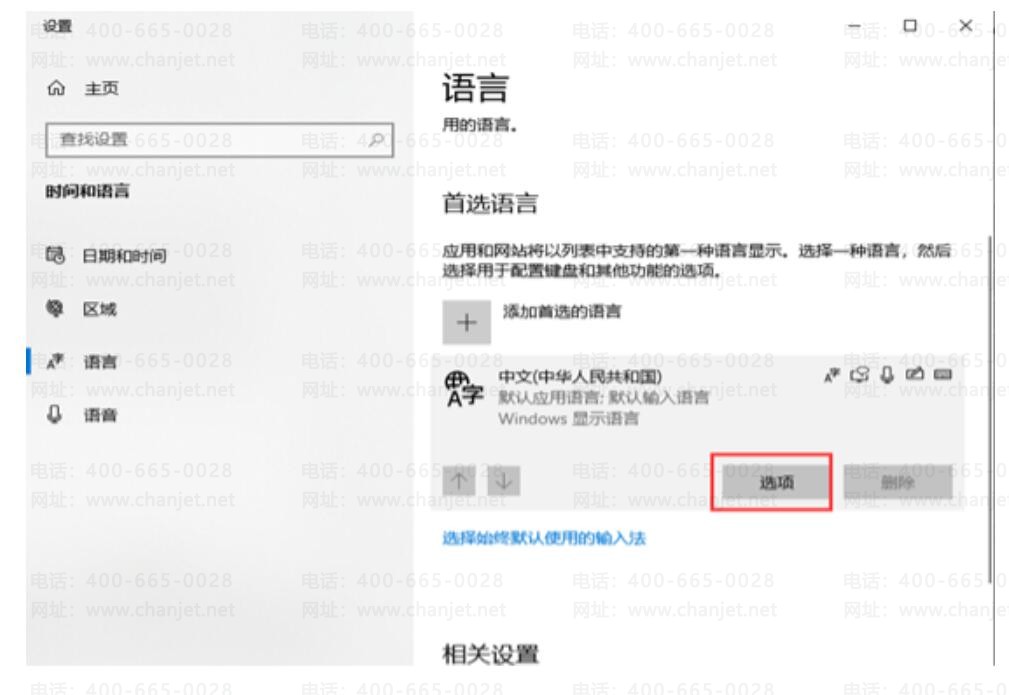
Task: Click the magnifier icon in search box
Action: click(x=378, y=140)
